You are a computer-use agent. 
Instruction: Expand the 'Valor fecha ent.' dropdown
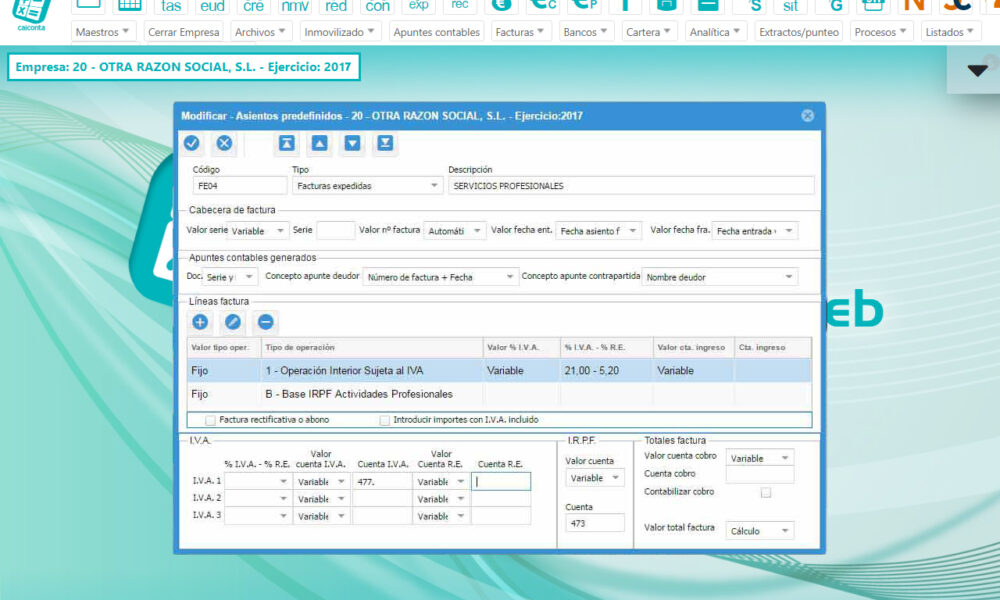coord(598,231)
